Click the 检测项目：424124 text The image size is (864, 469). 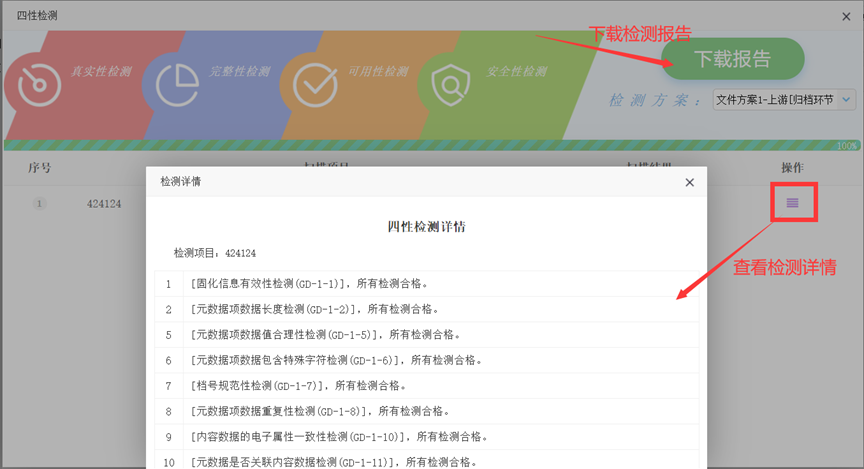point(215,254)
